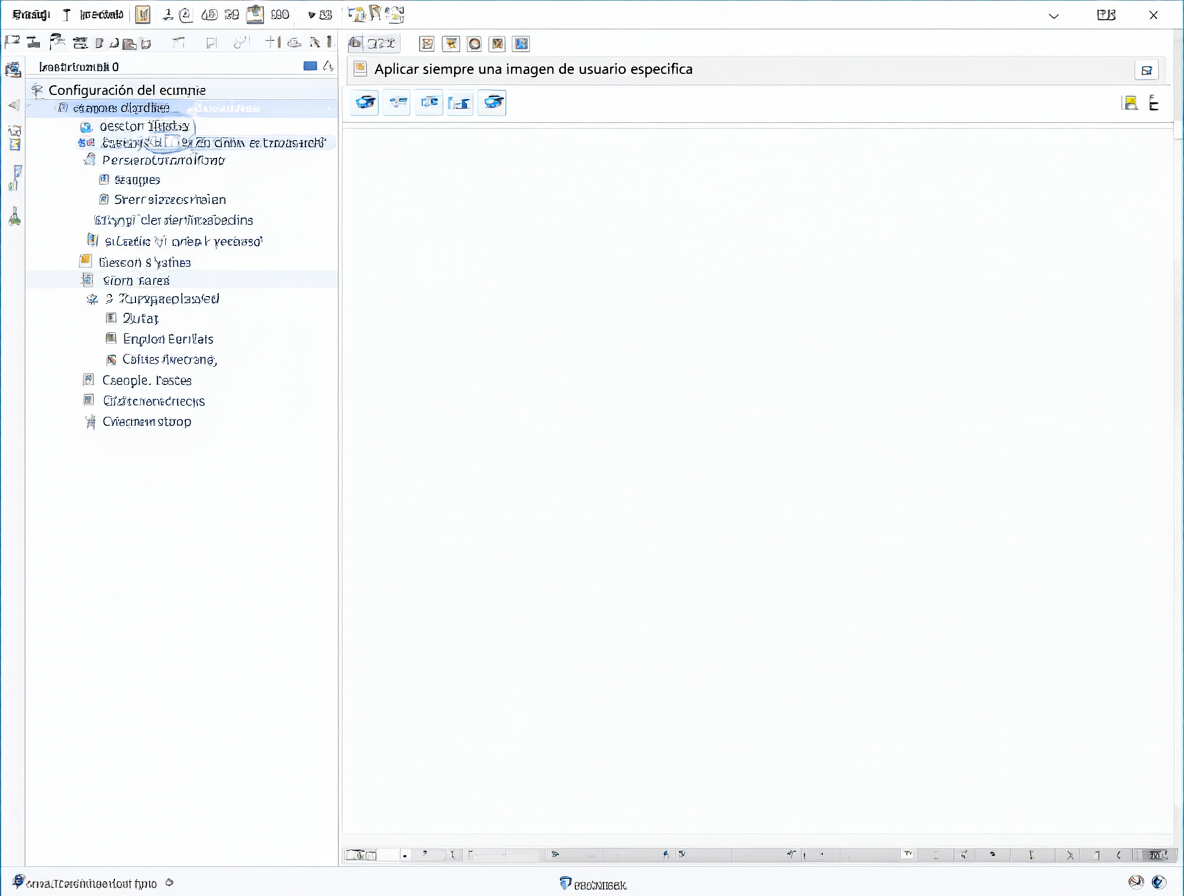Click the blue square icon in the upper tab toolbar
The height and width of the screenshot is (896, 1184).
coord(521,44)
